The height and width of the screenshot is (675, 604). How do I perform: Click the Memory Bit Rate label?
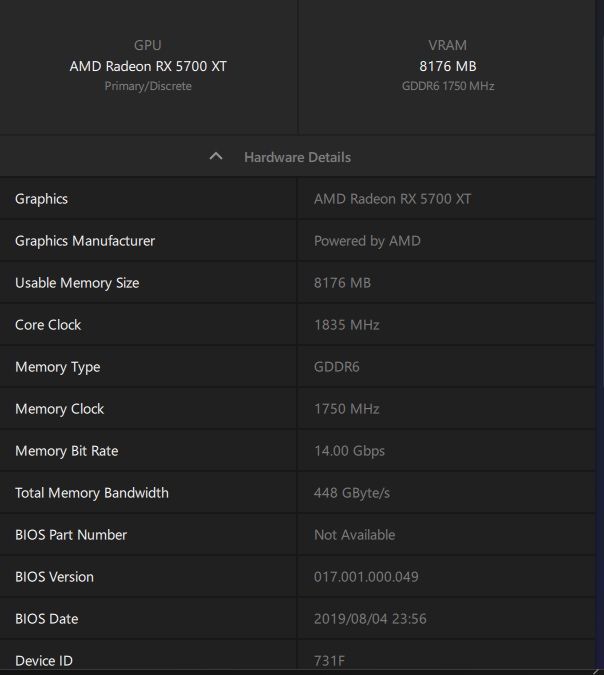pyautogui.click(x=67, y=451)
